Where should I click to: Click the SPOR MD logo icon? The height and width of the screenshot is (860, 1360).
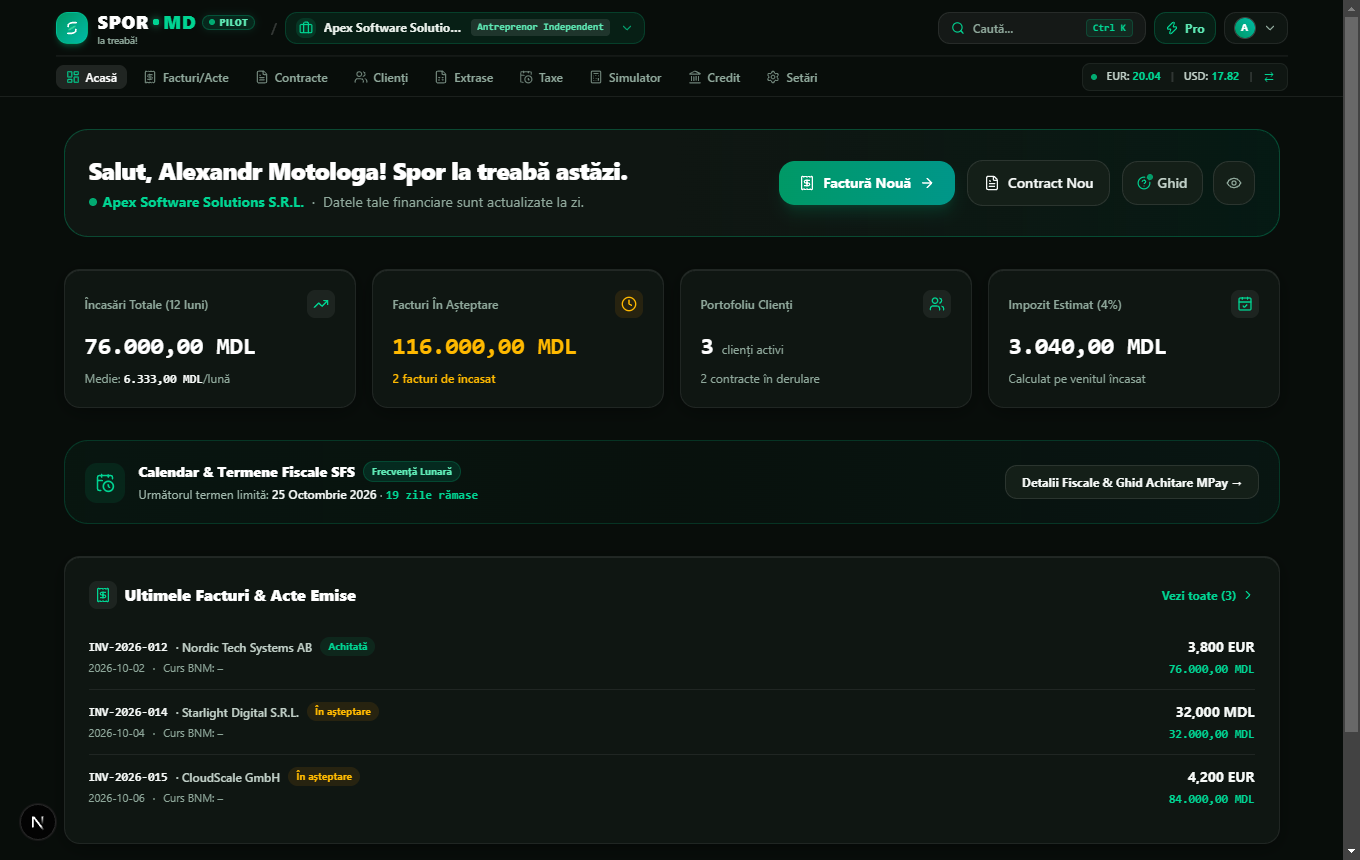pyautogui.click(x=72, y=28)
